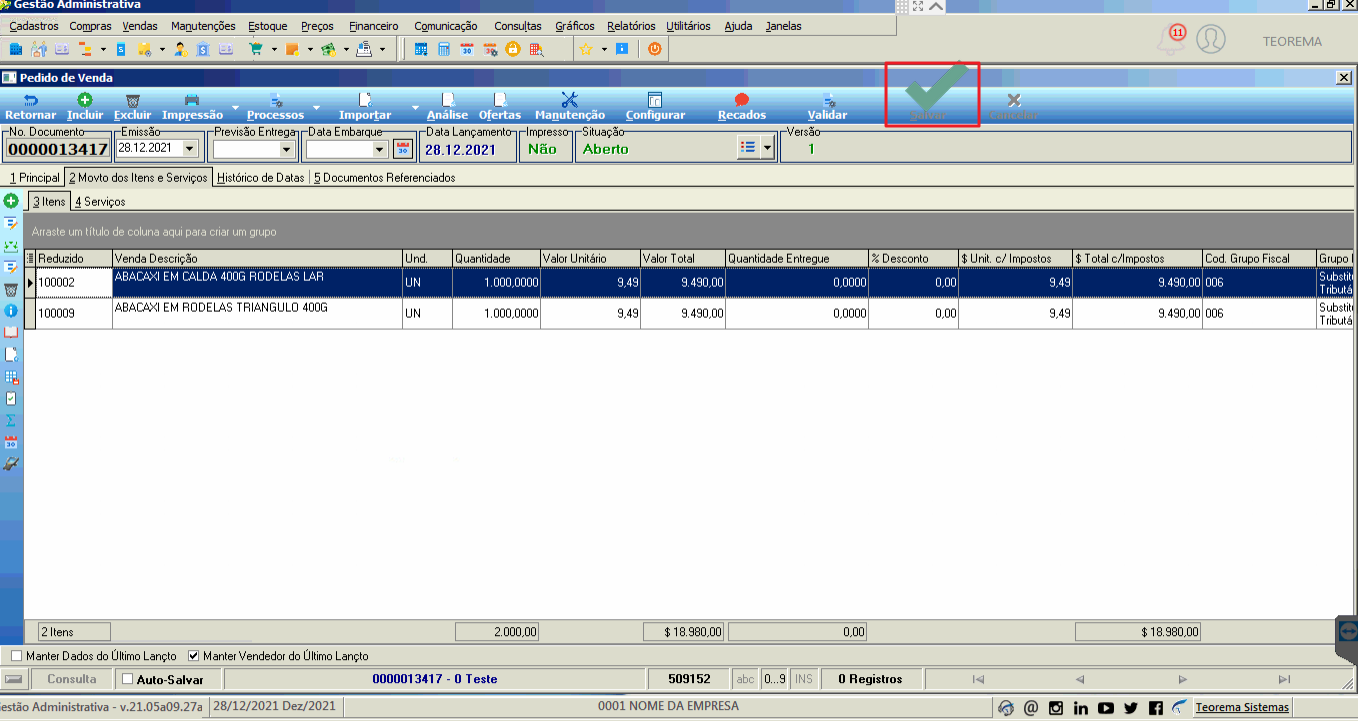
Task: Click the Consulta button
Action: tap(72, 679)
